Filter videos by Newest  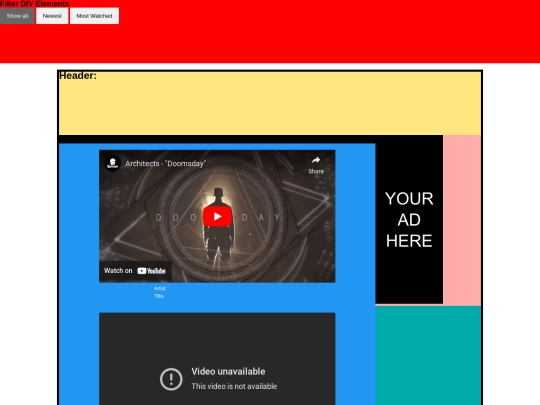pyautogui.click(x=52, y=16)
